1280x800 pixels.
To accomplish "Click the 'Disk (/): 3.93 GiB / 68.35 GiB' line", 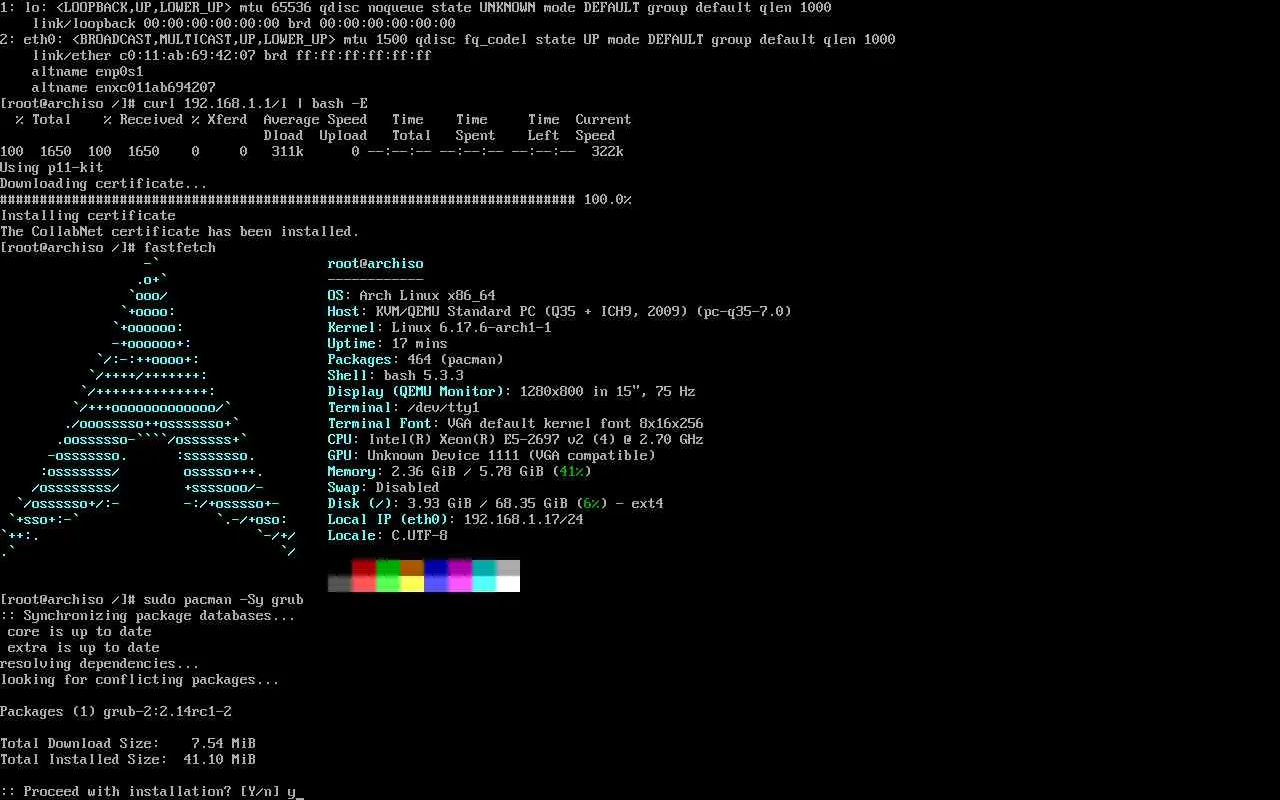I will coord(496,504).
